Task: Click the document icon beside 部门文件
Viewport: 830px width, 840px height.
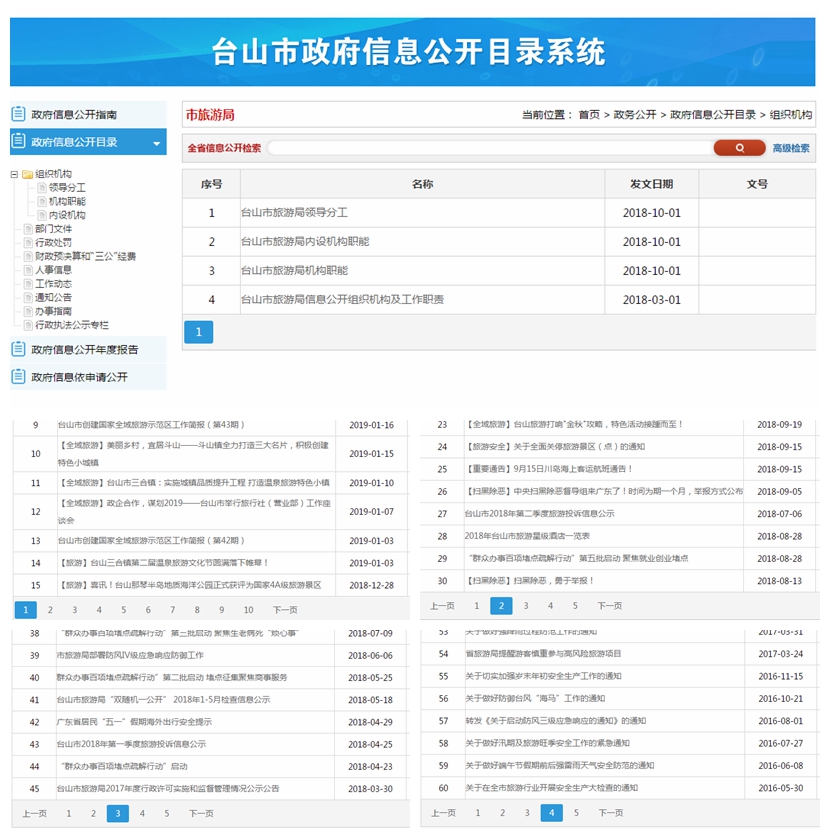Action: [x=27, y=229]
